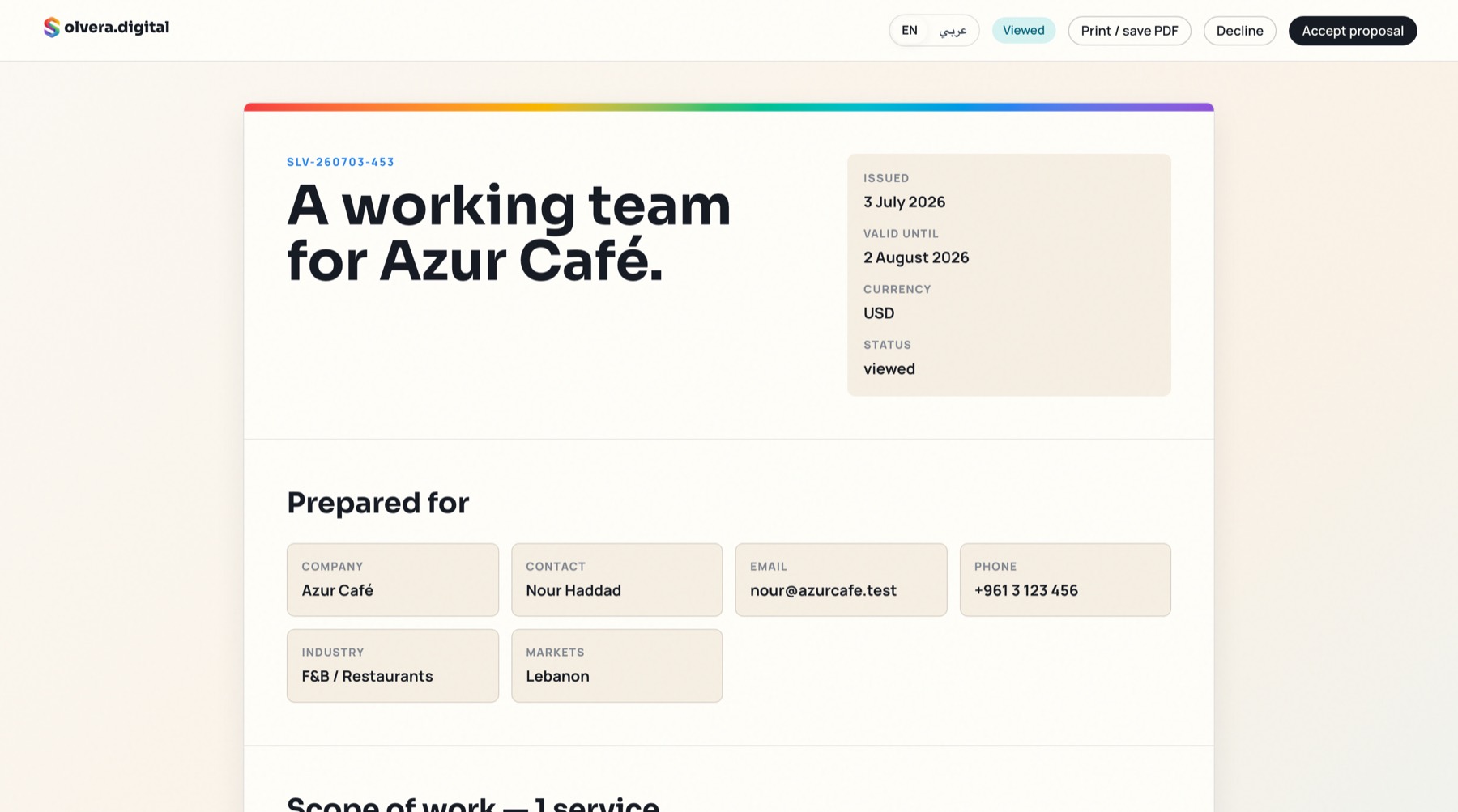This screenshot has height=812, width=1458.
Task: Click the Viewed status badge
Action: 1024,31
